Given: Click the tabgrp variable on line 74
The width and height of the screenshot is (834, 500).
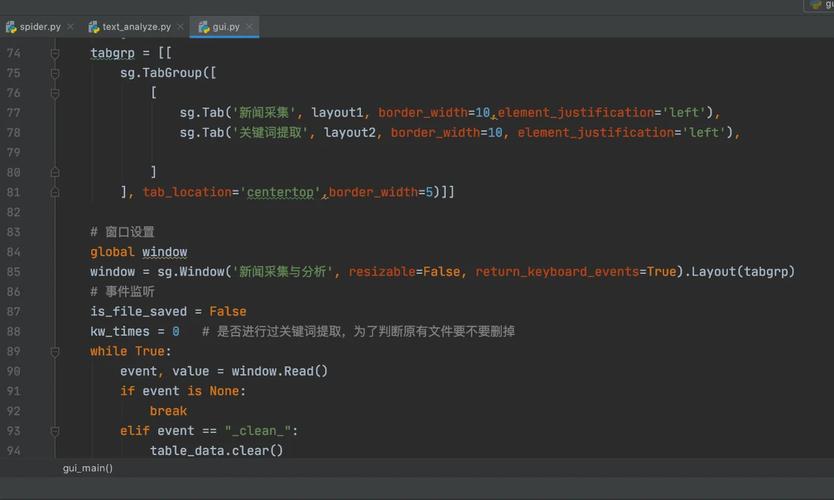Looking at the screenshot, I should coord(112,53).
